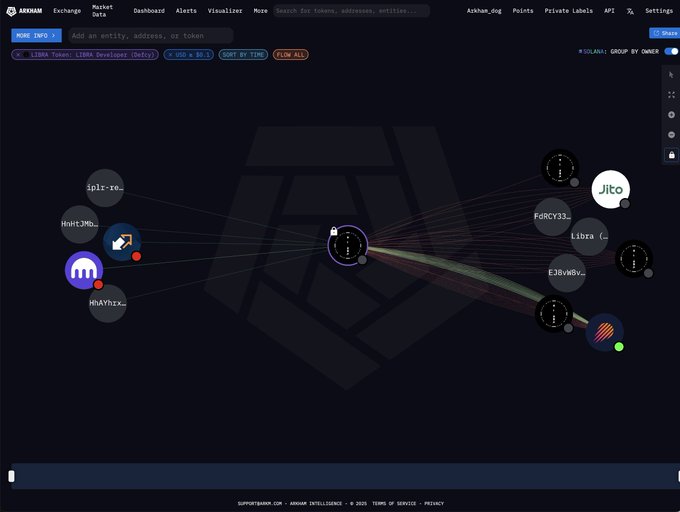Click the left timeline range handle
Viewport: 680px width, 512px height.
(x=11, y=476)
